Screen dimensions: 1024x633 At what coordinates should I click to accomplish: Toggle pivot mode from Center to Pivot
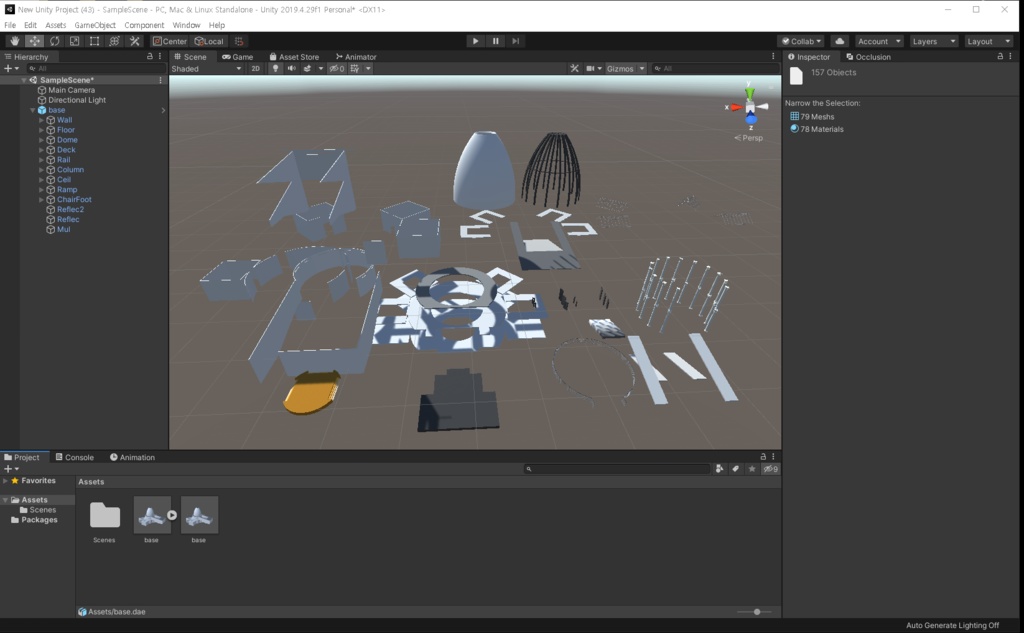[168, 41]
